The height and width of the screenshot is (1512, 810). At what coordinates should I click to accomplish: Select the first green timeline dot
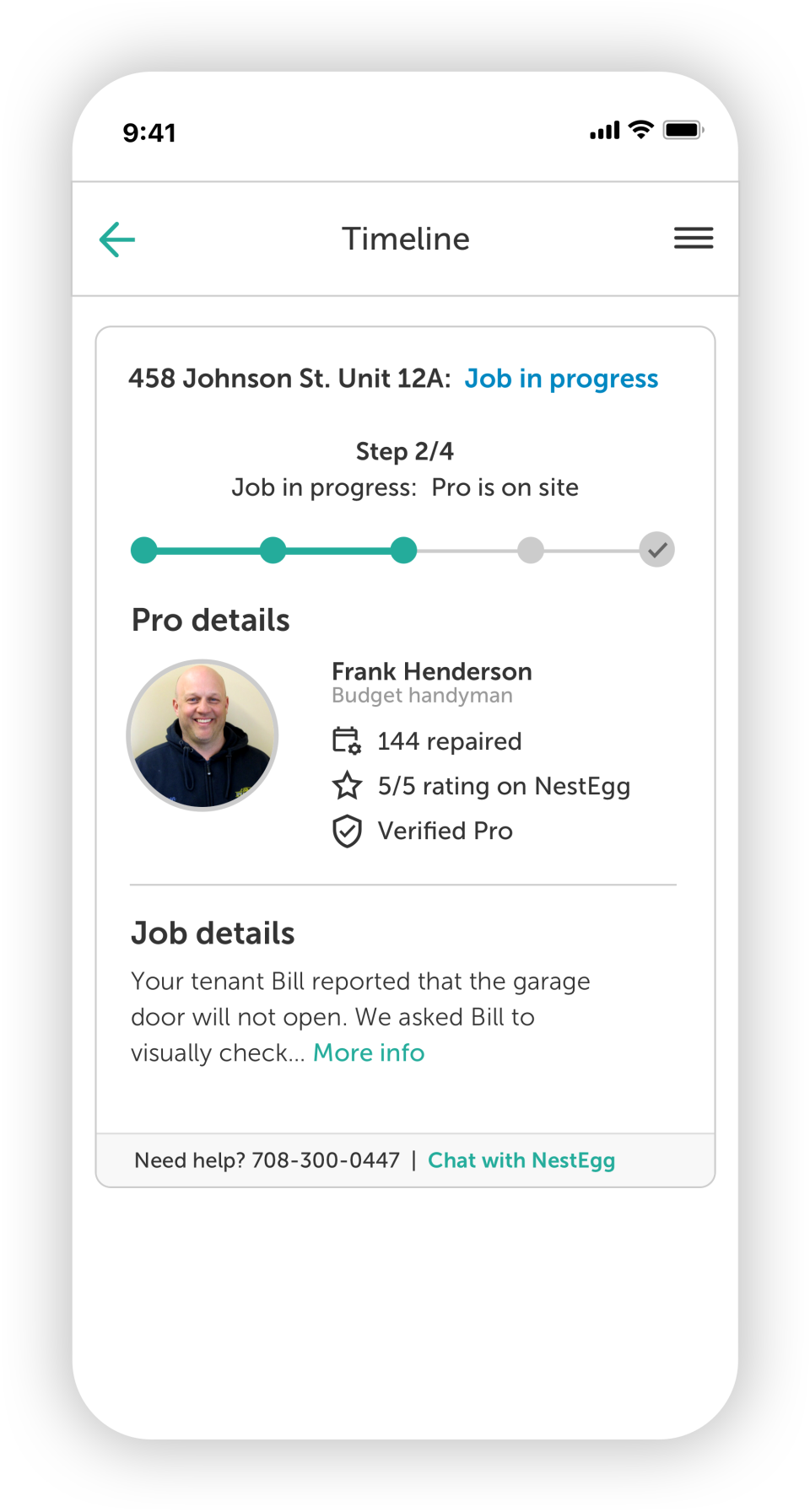[144, 550]
